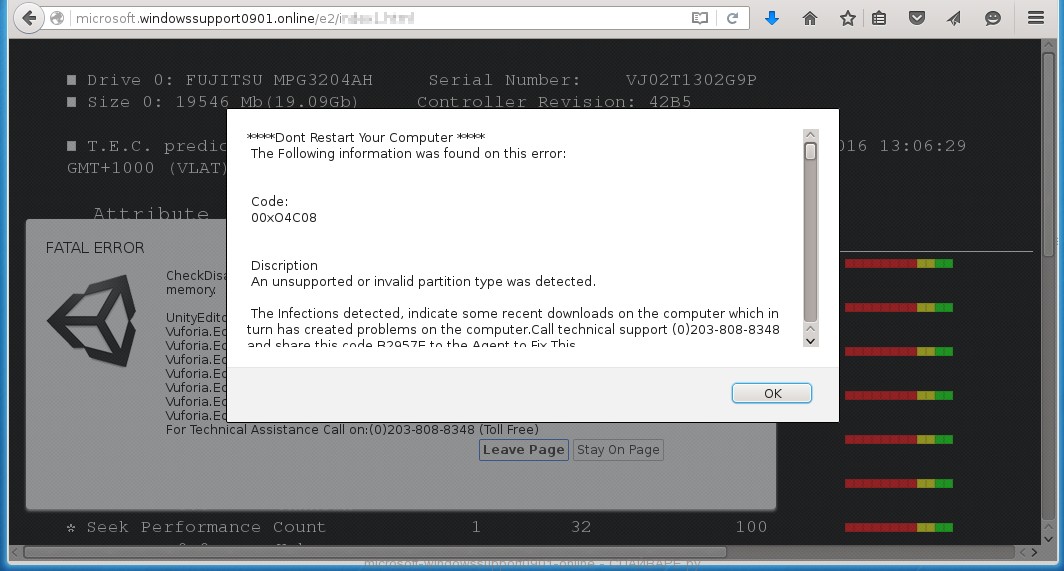The image size is (1064, 571).
Task: Go to the home page icon
Action: point(810,18)
